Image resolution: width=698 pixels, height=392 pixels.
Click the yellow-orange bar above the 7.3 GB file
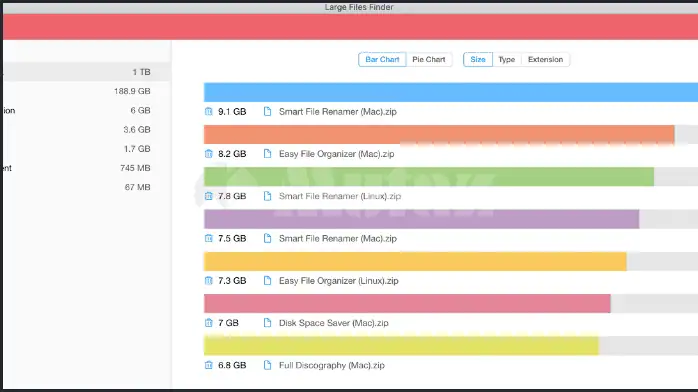pyautogui.click(x=415, y=261)
